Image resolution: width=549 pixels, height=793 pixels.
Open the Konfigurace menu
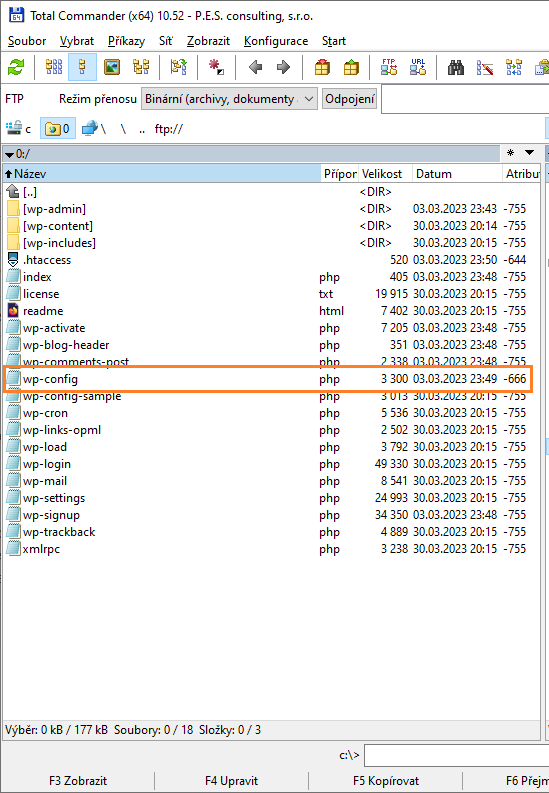click(276, 41)
